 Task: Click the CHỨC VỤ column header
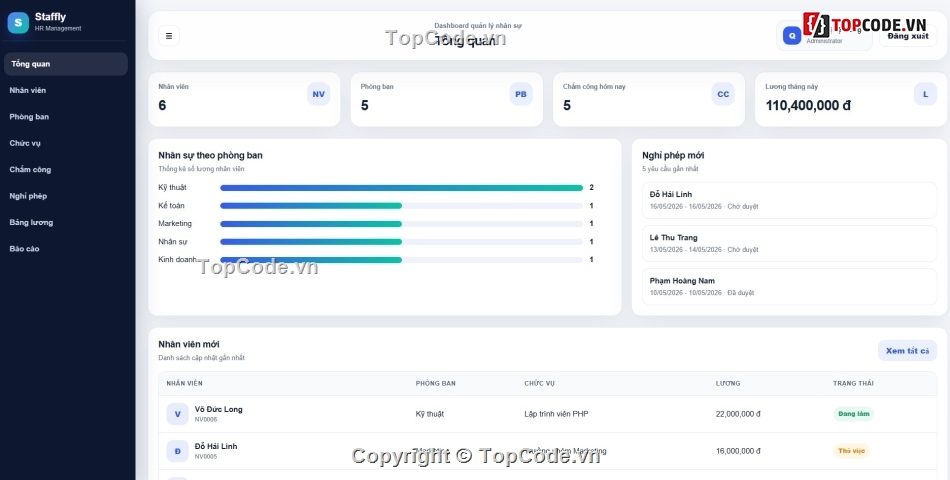coord(539,383)
